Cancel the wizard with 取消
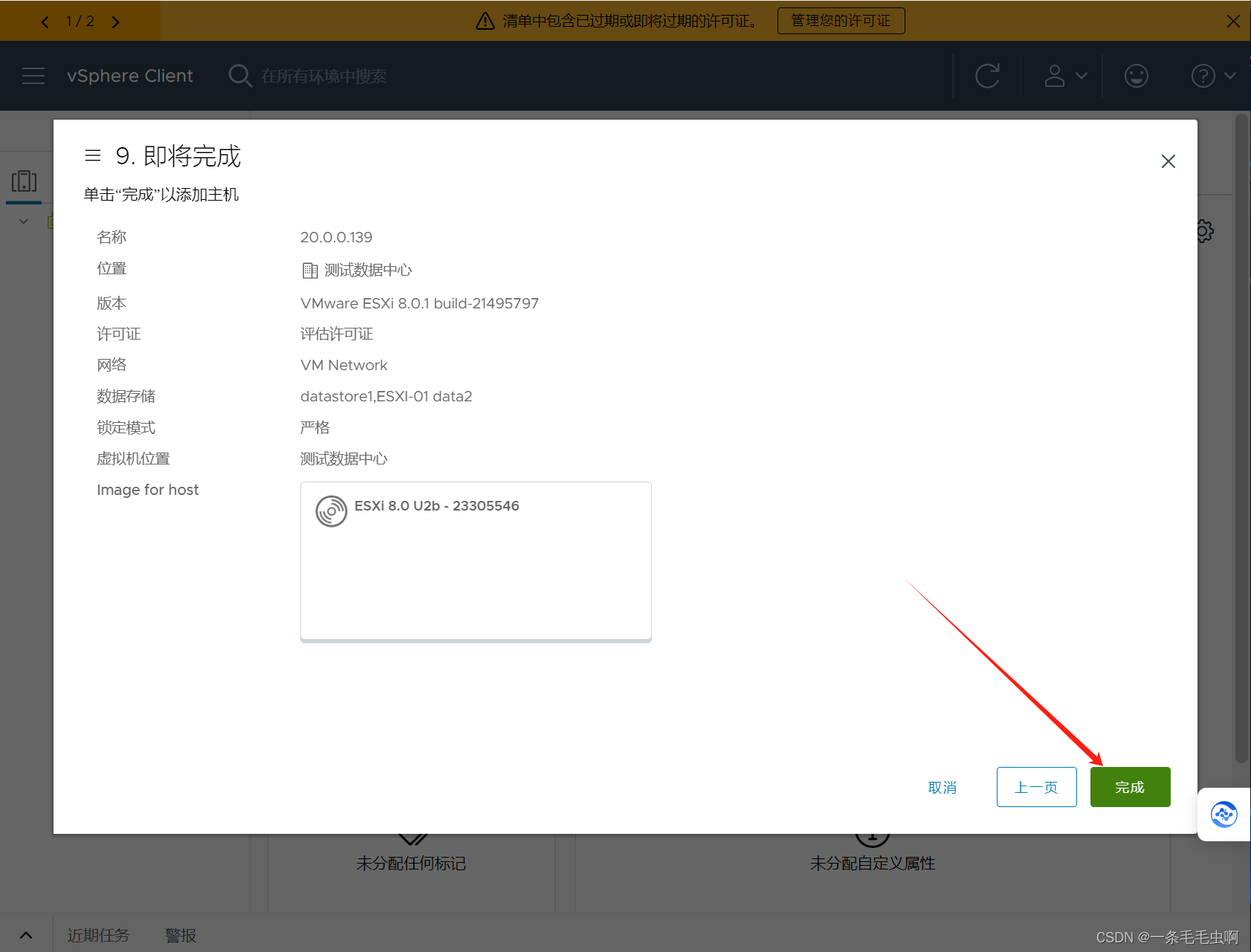Screen dimensions: 1251x952 942,788
